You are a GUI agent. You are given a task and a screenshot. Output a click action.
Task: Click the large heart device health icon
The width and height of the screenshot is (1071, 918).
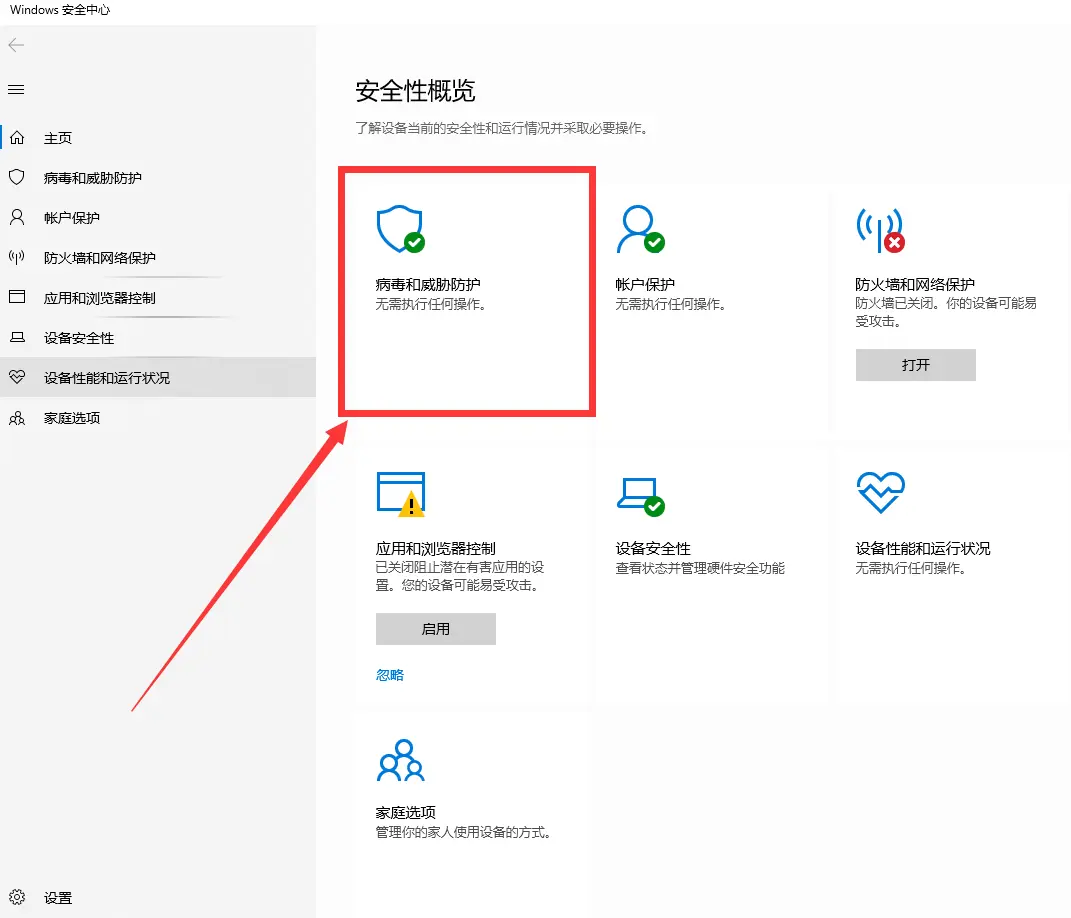coord(881,492)
